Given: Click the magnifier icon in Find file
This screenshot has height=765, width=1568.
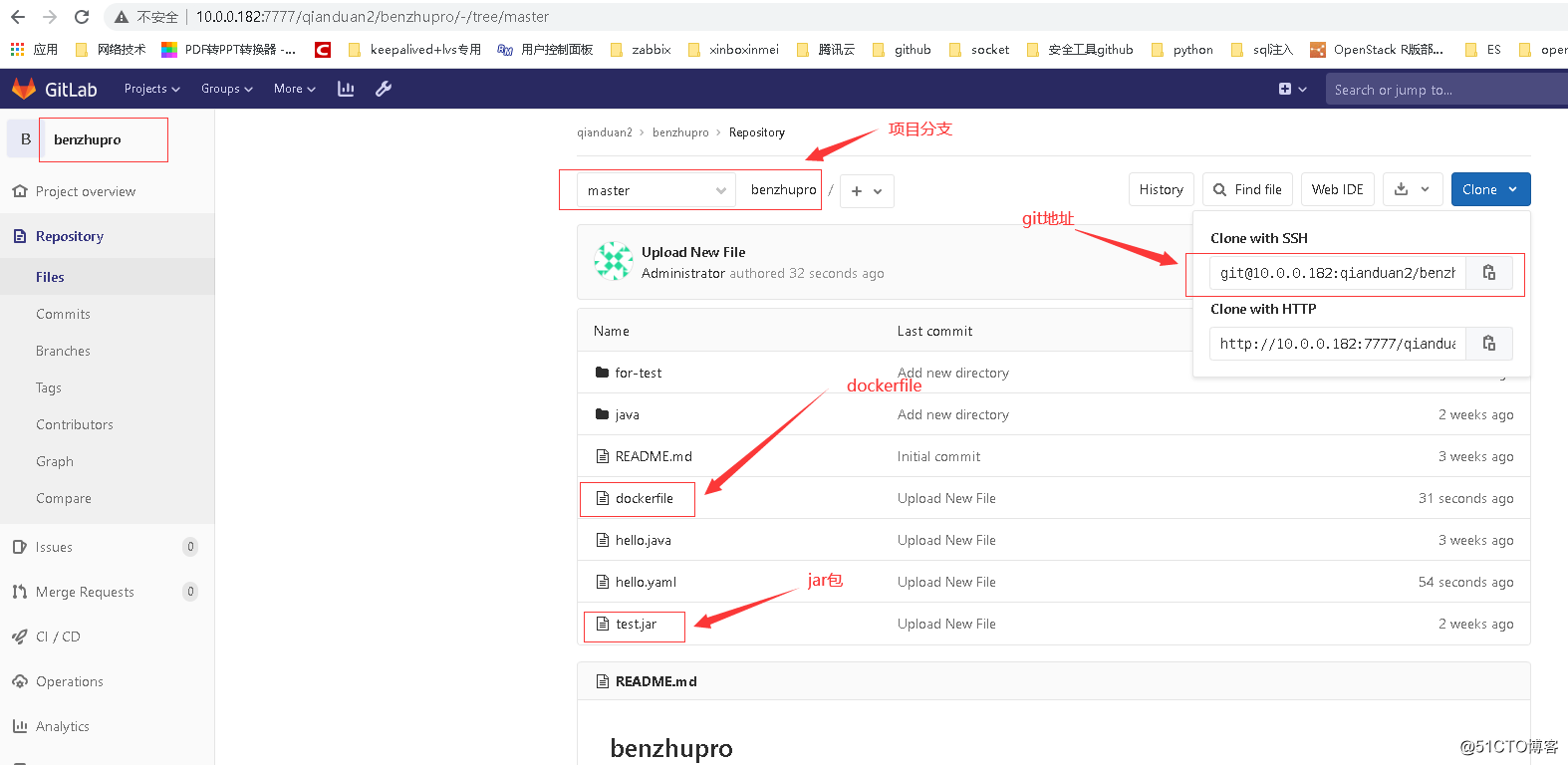Looking at the screenshot, I should (1219, 189).
